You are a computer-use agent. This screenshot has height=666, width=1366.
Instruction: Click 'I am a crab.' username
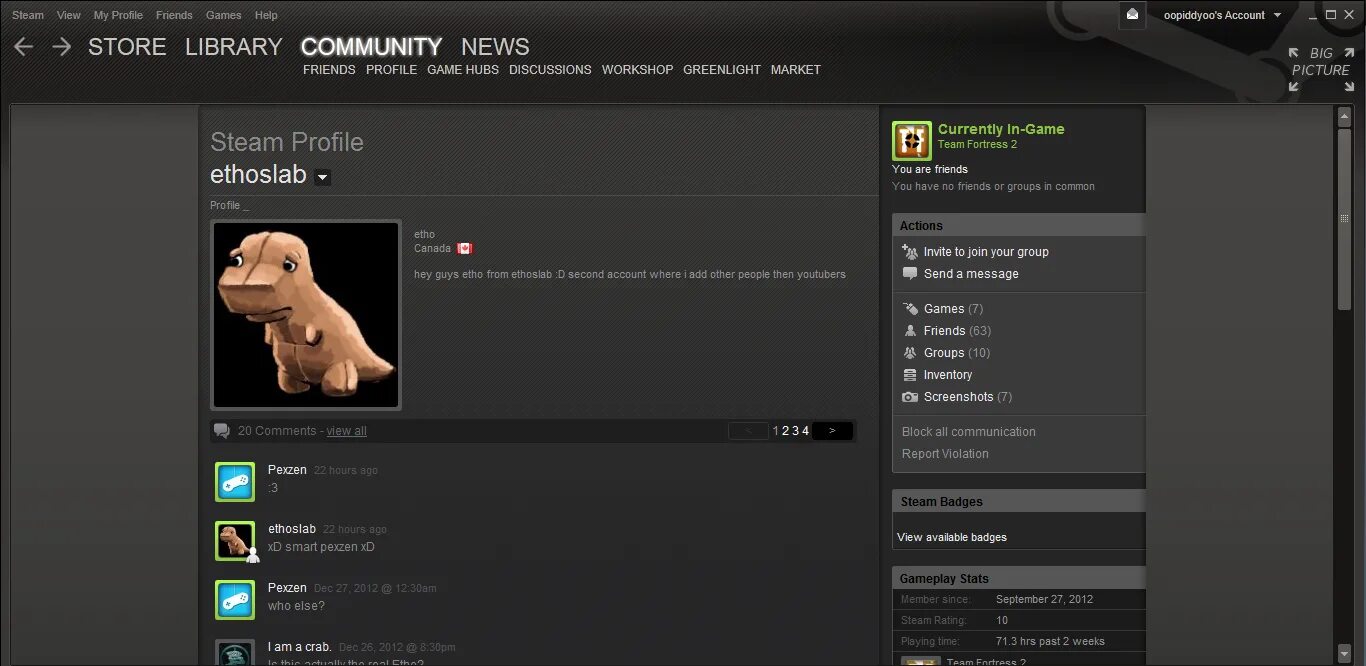300,647
